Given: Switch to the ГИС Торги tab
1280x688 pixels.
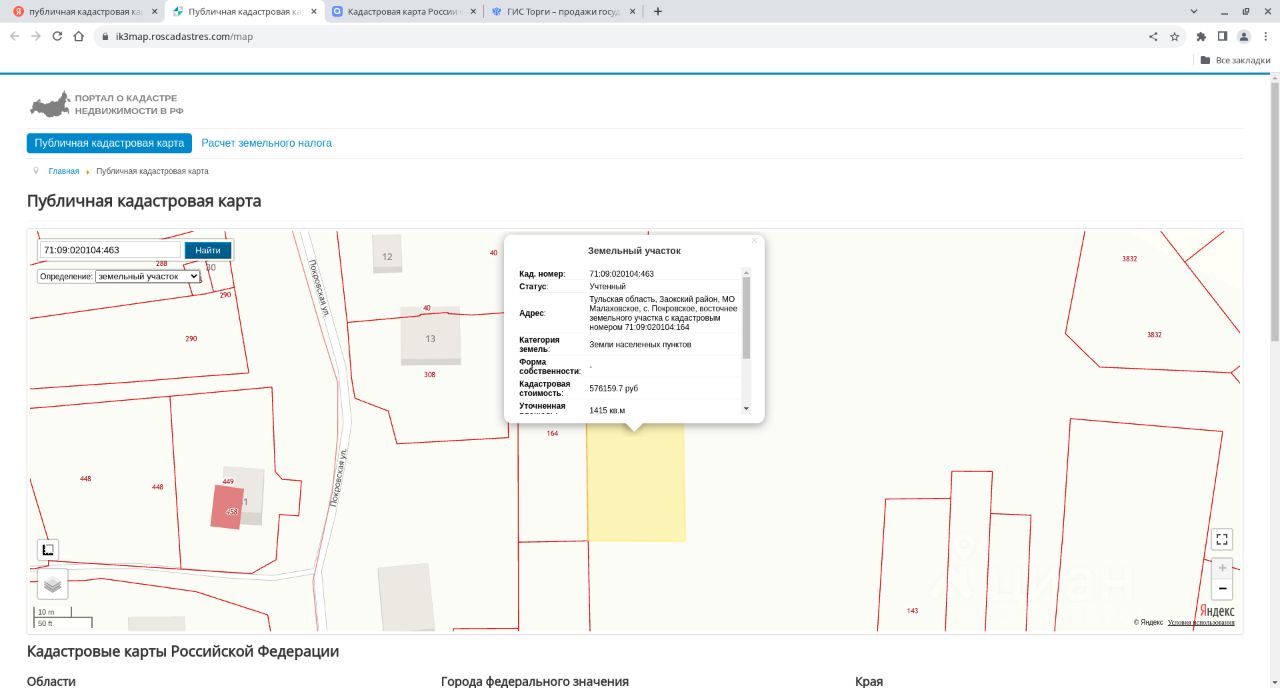Looking at the screenshot, I should click(x=564, y=12).
